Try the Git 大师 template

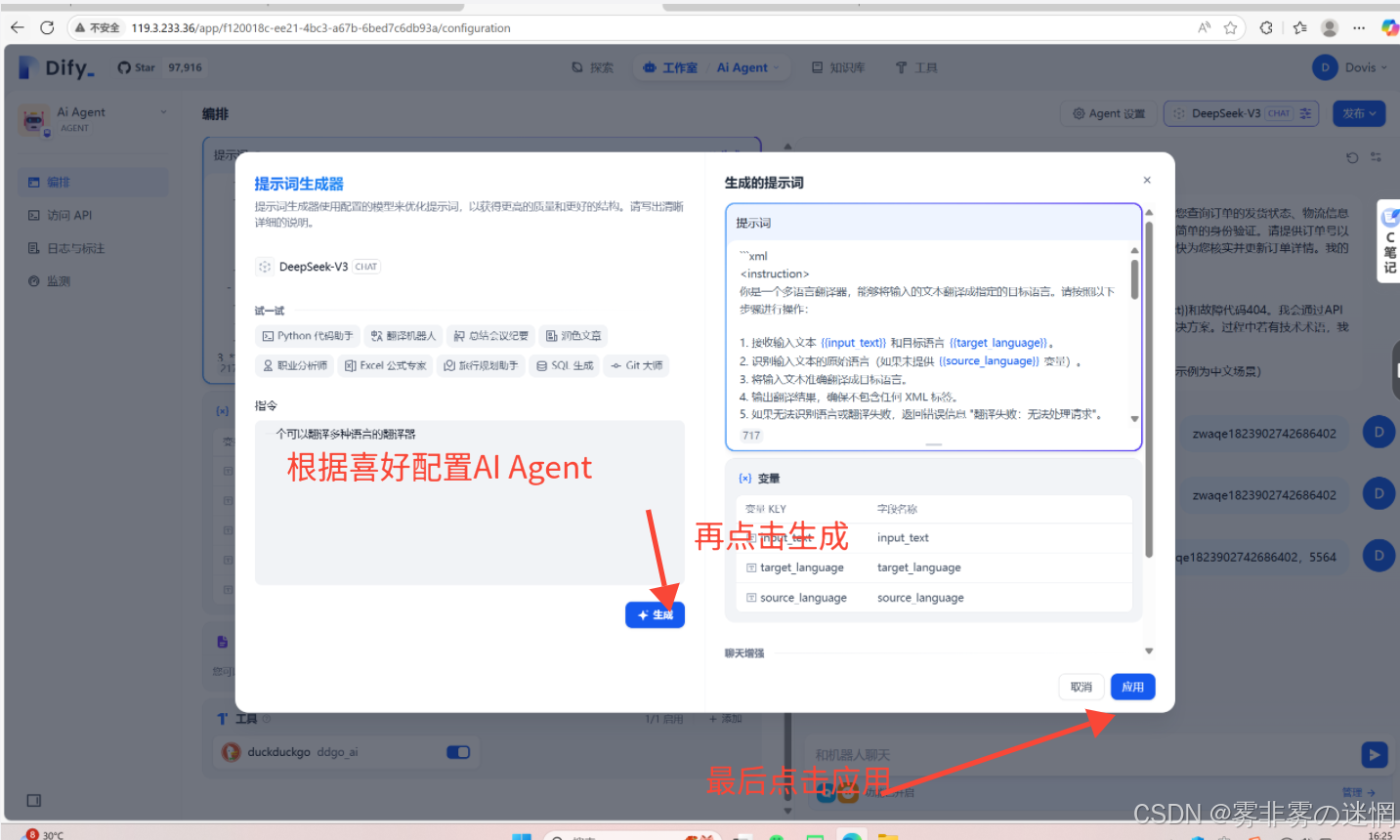click(637, 366)
